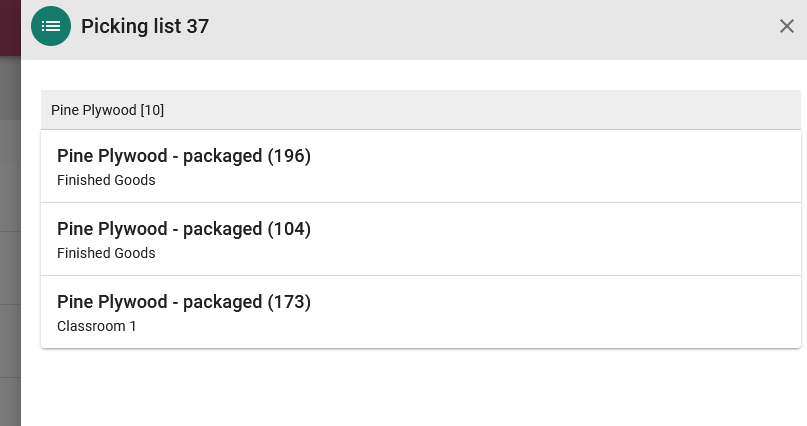
Task: Click the (104) quantity in second row
Action: click(289, 229)
